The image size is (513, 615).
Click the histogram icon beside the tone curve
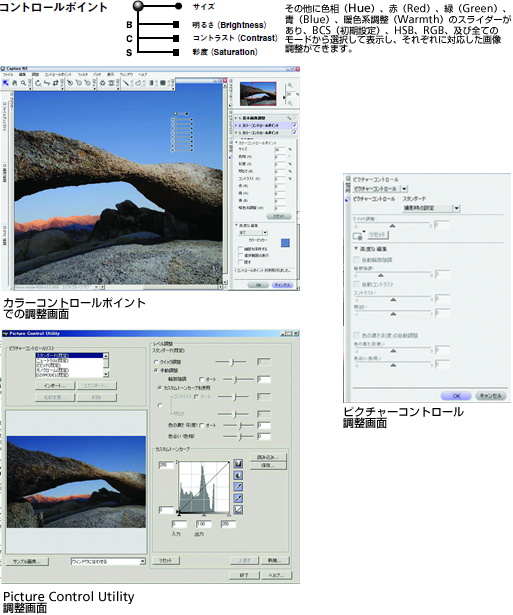click(x=238, y=464)
